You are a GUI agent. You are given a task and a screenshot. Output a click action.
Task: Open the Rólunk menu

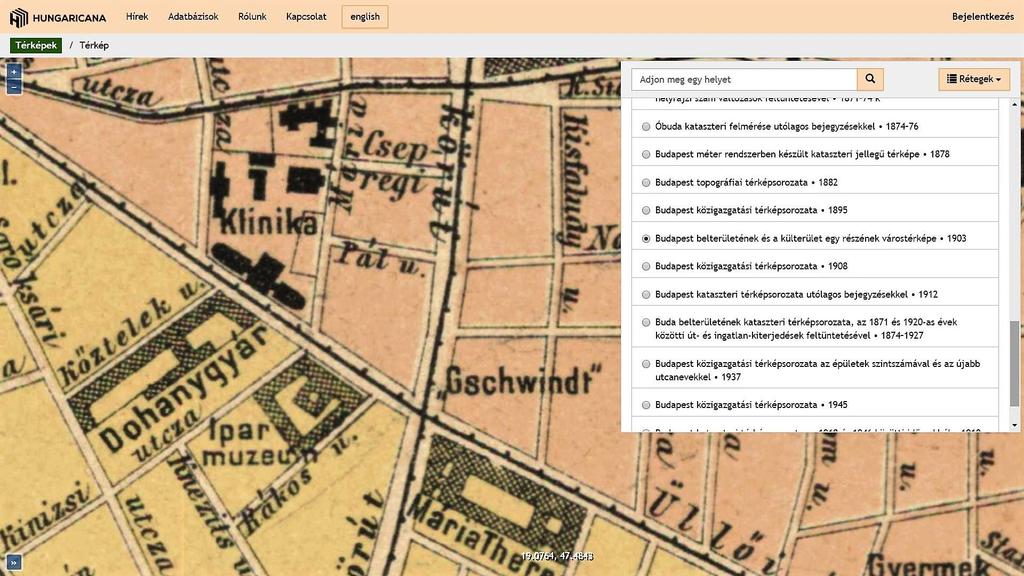pos(252,17)
